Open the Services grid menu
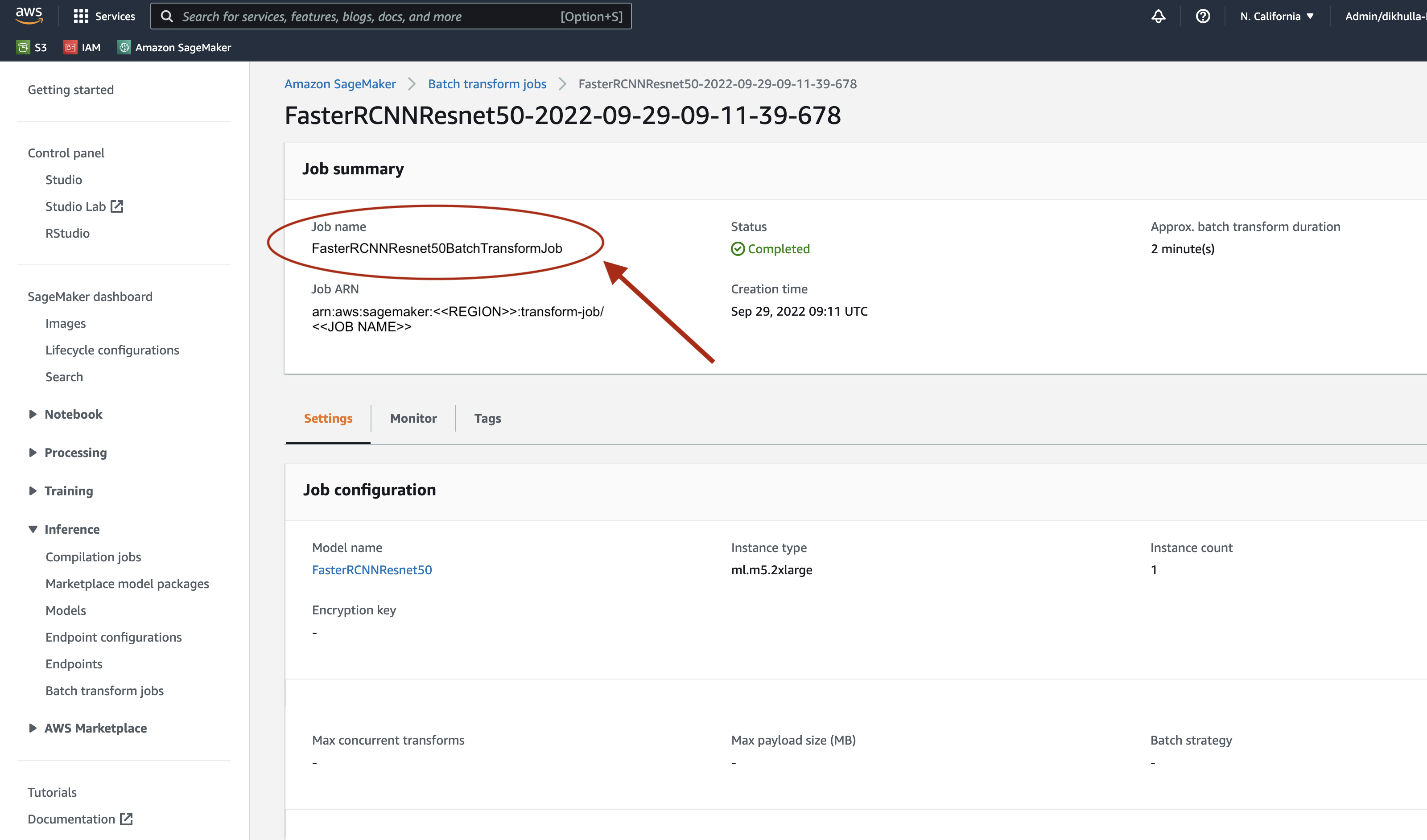 [x=104, y=16]
